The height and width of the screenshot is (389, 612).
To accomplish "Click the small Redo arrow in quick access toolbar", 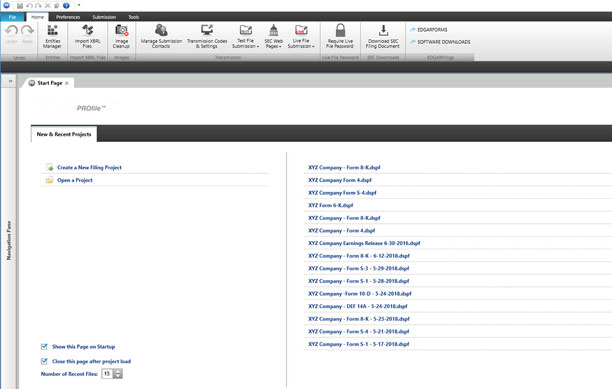I will [38, 6].
